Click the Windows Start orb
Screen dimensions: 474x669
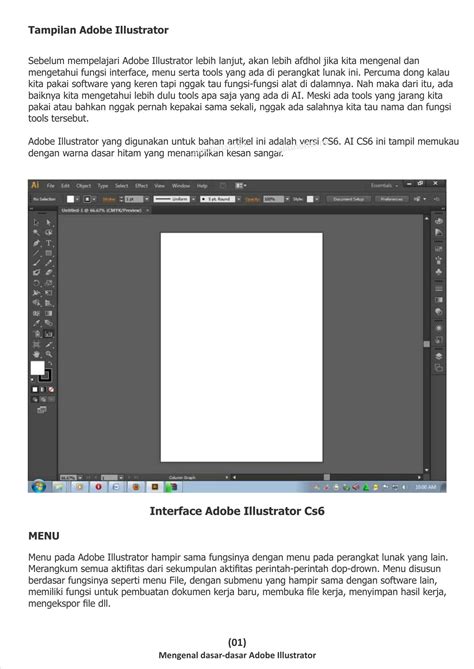pyautogui.click(x=38, y=486)
